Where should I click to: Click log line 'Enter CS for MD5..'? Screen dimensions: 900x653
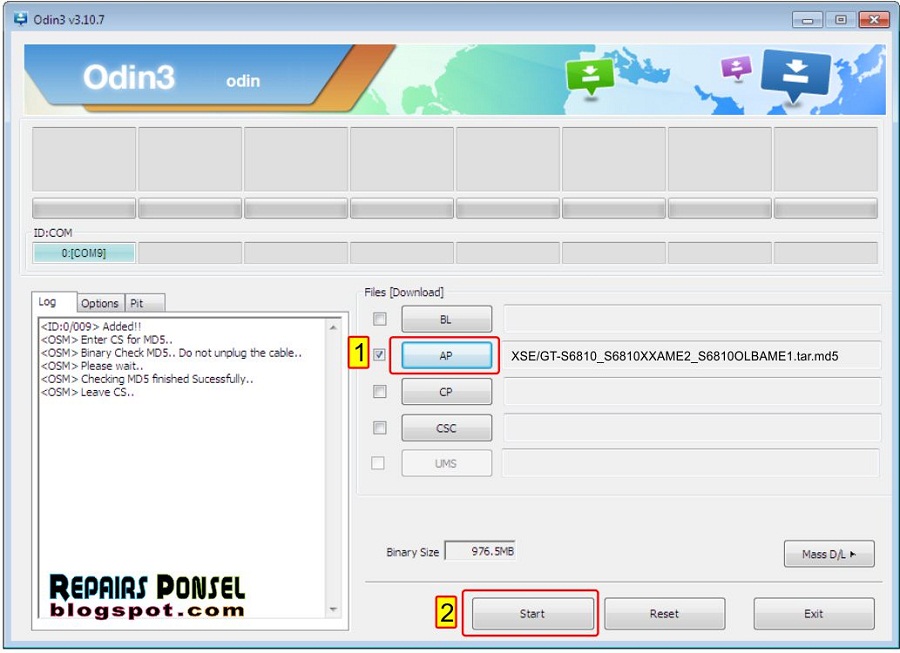point(127,340)
